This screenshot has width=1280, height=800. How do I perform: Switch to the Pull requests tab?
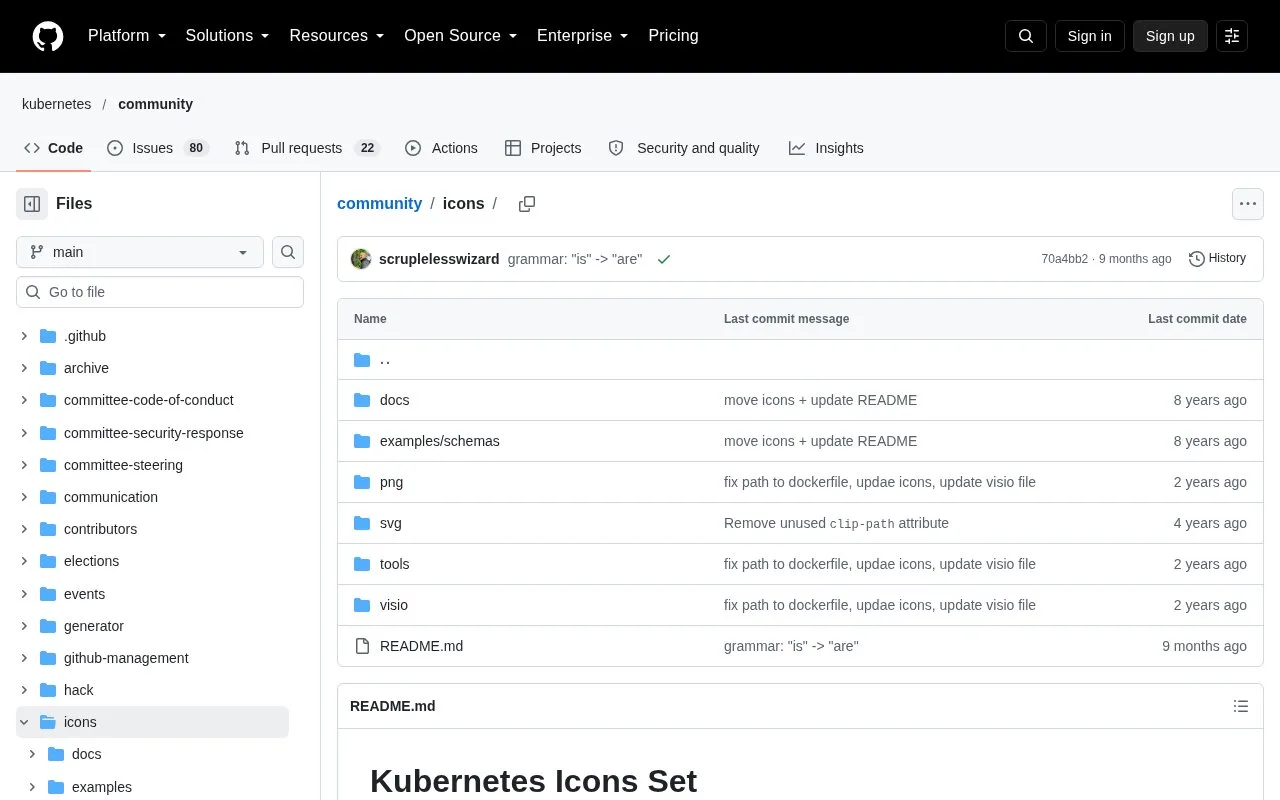click(x=307, y=148)
